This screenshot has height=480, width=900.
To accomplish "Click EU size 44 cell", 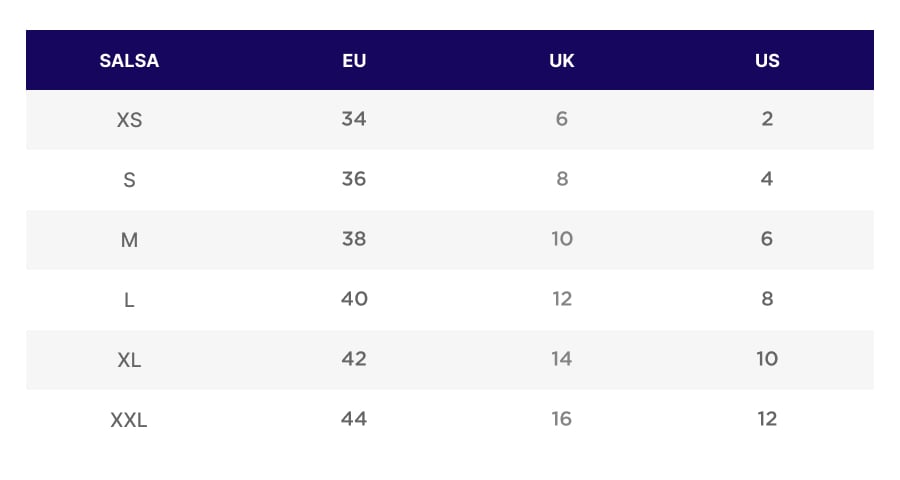I will tap(354, 419).
